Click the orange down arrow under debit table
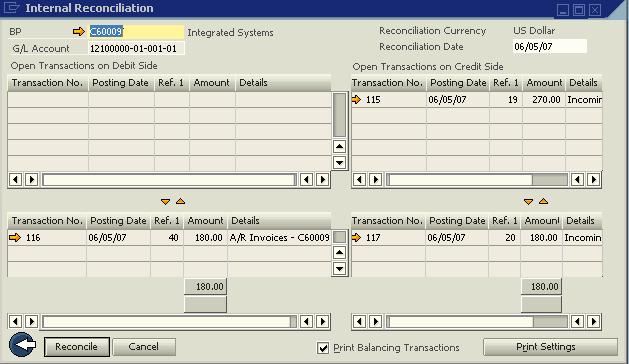Screen dimensions: 629x364 (x=165, y=201)
